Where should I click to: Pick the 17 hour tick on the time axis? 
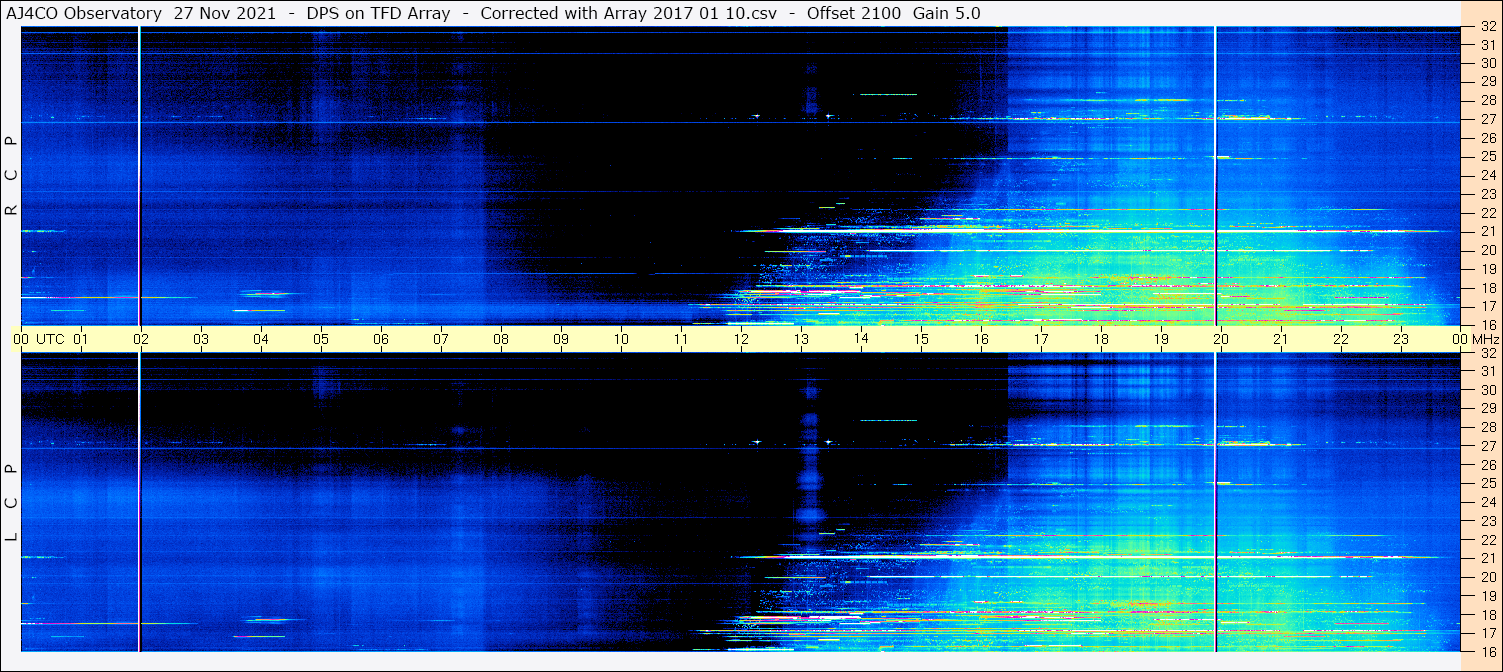(1041, 339)
